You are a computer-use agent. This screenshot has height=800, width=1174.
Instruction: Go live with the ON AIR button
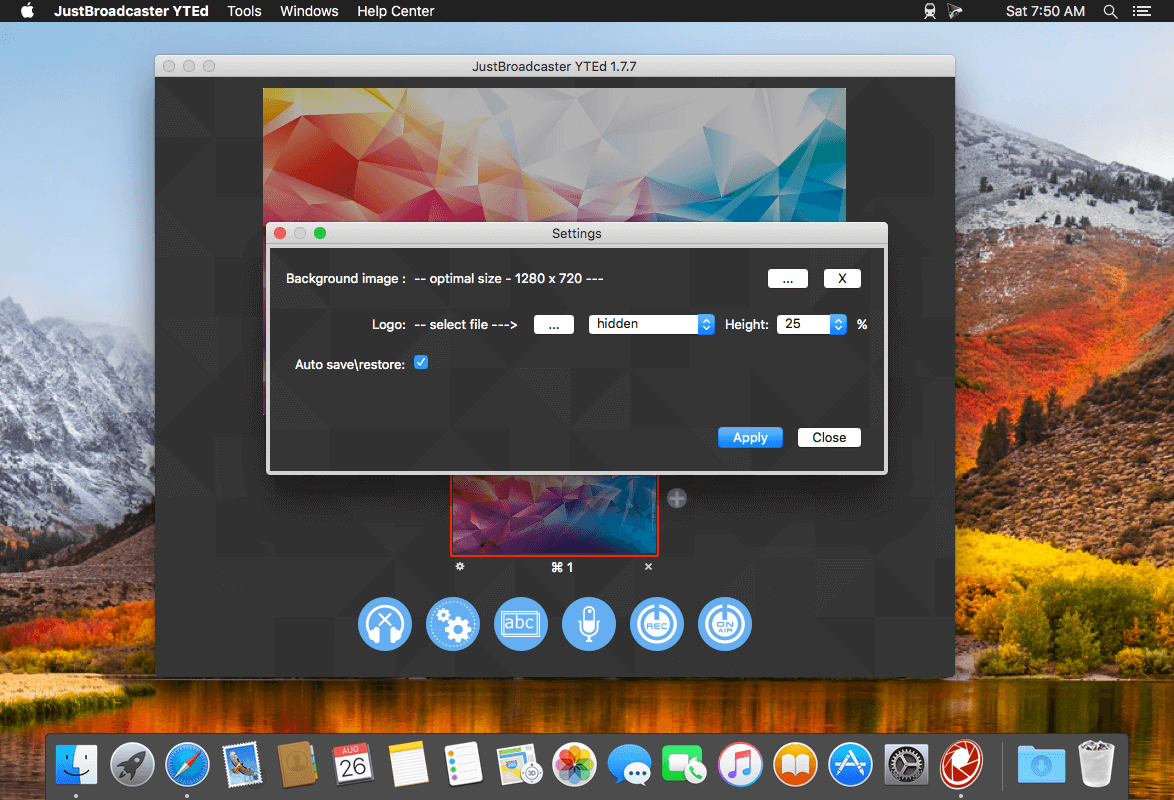pos(725,624)
